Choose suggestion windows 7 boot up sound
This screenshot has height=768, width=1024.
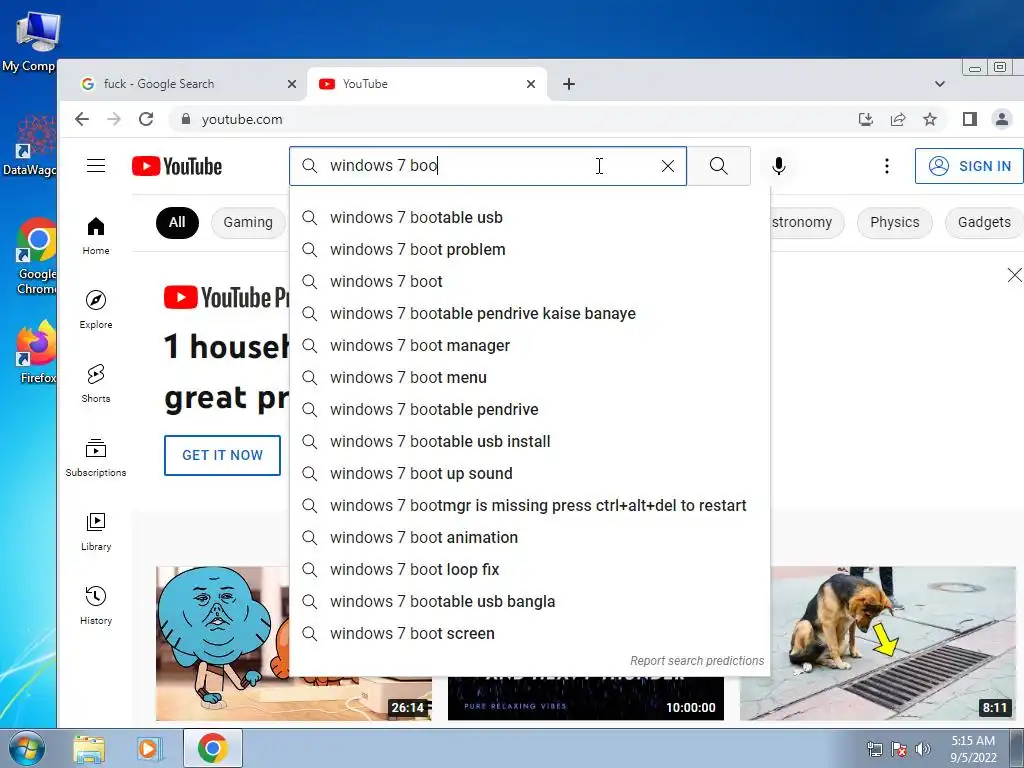(x=530, y=473)
